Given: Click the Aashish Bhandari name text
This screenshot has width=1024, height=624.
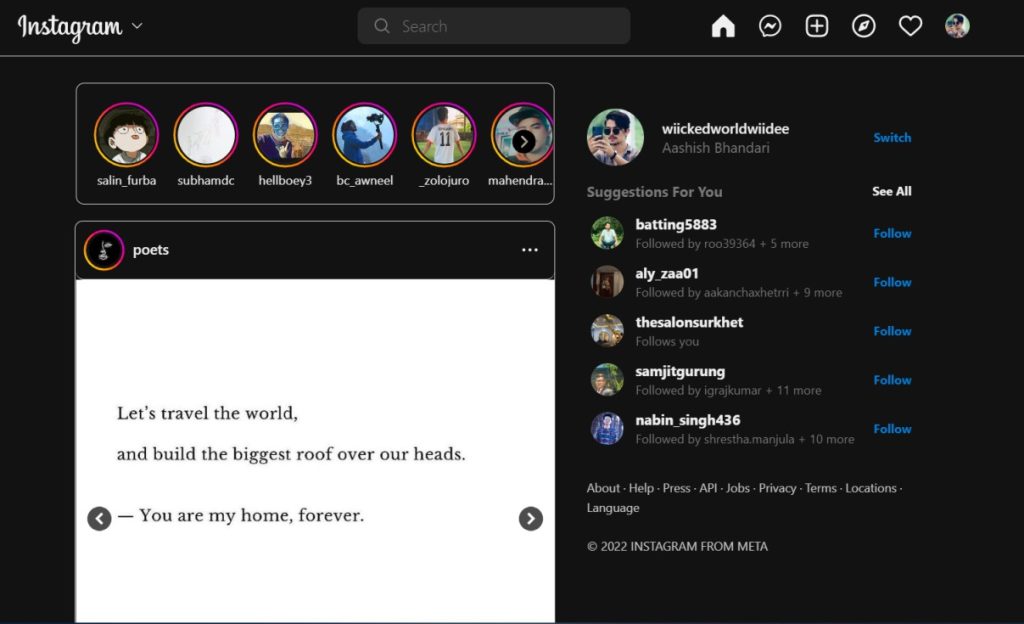Looking at the screenshot, I should (715, 148).
